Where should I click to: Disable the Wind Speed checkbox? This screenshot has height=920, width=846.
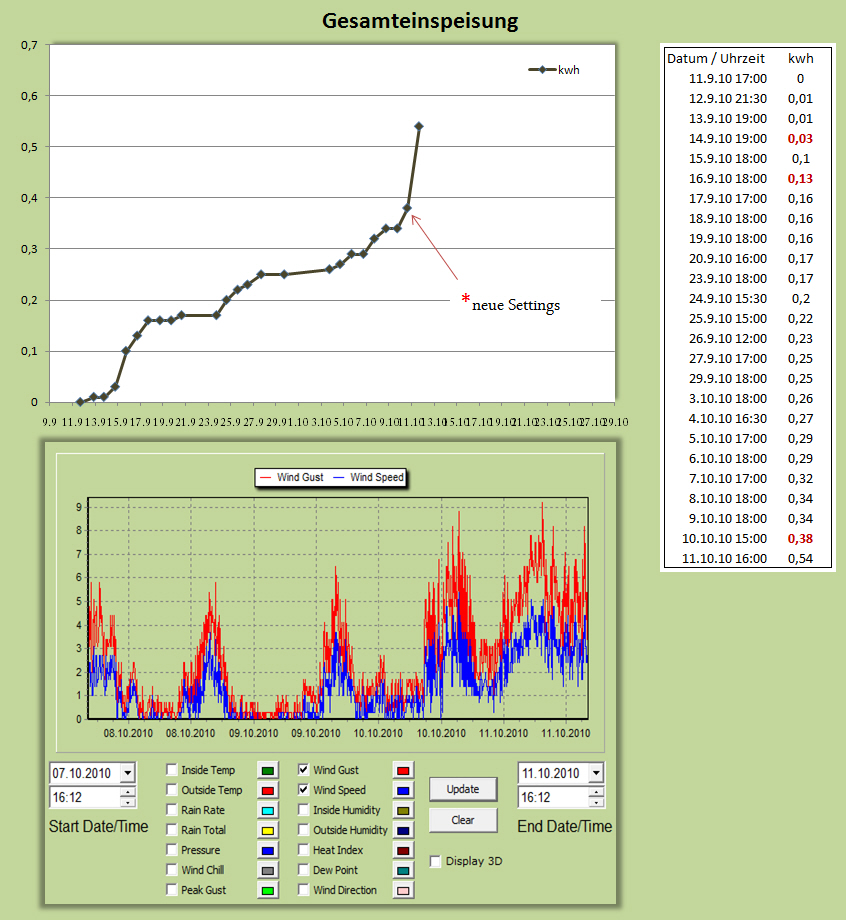pos(304,790)
